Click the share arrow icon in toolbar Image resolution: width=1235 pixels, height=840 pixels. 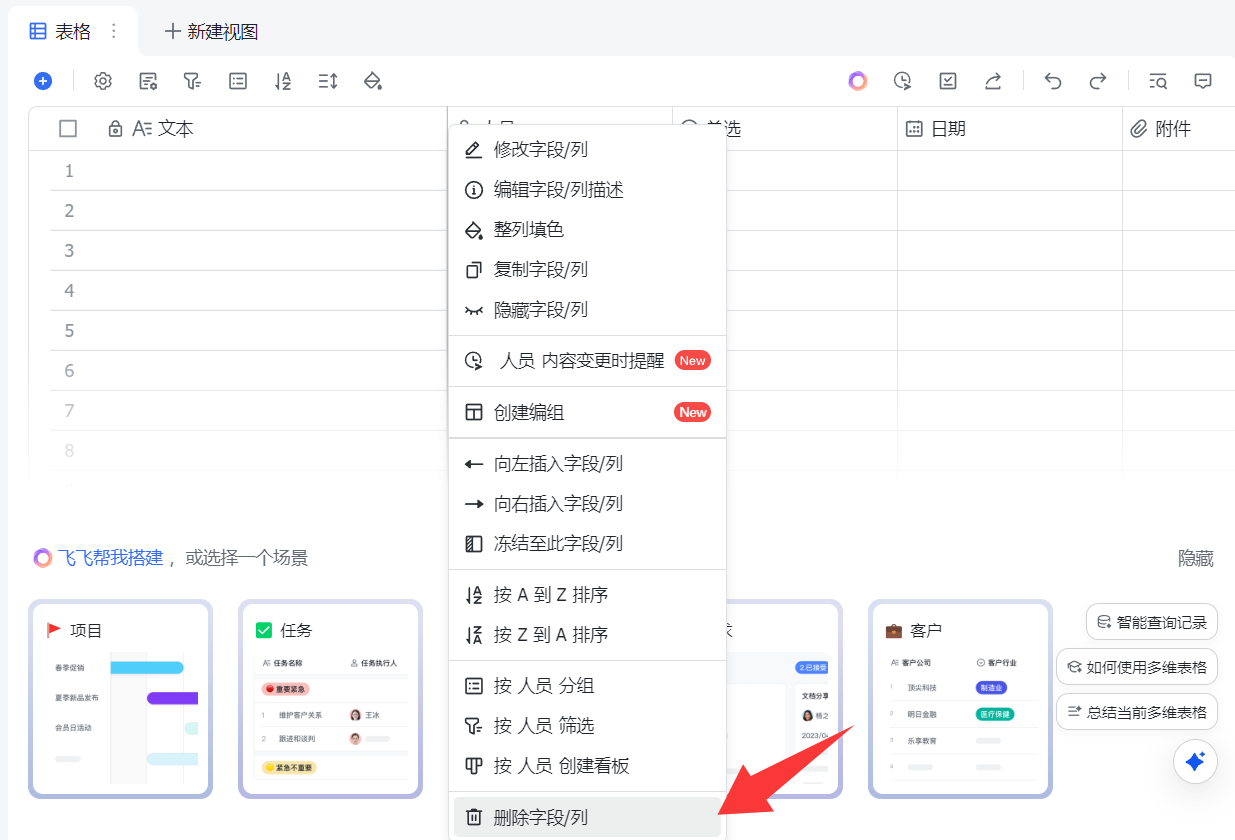[993, 81]
